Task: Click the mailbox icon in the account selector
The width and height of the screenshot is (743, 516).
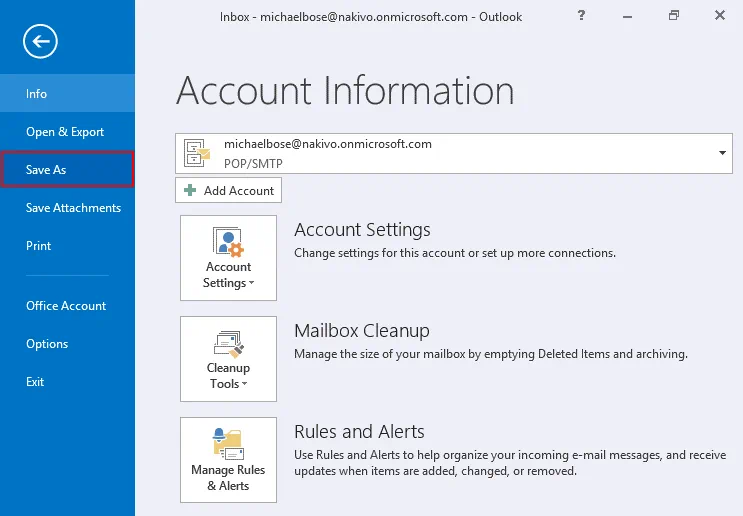Action: click(197, 152)
